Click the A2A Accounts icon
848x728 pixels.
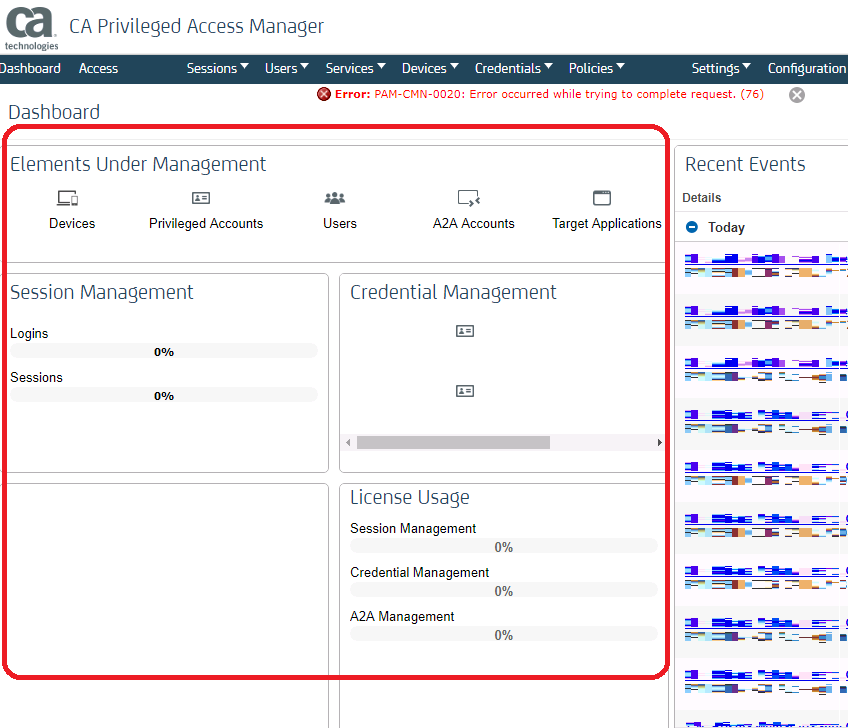(x=469, y=198)
